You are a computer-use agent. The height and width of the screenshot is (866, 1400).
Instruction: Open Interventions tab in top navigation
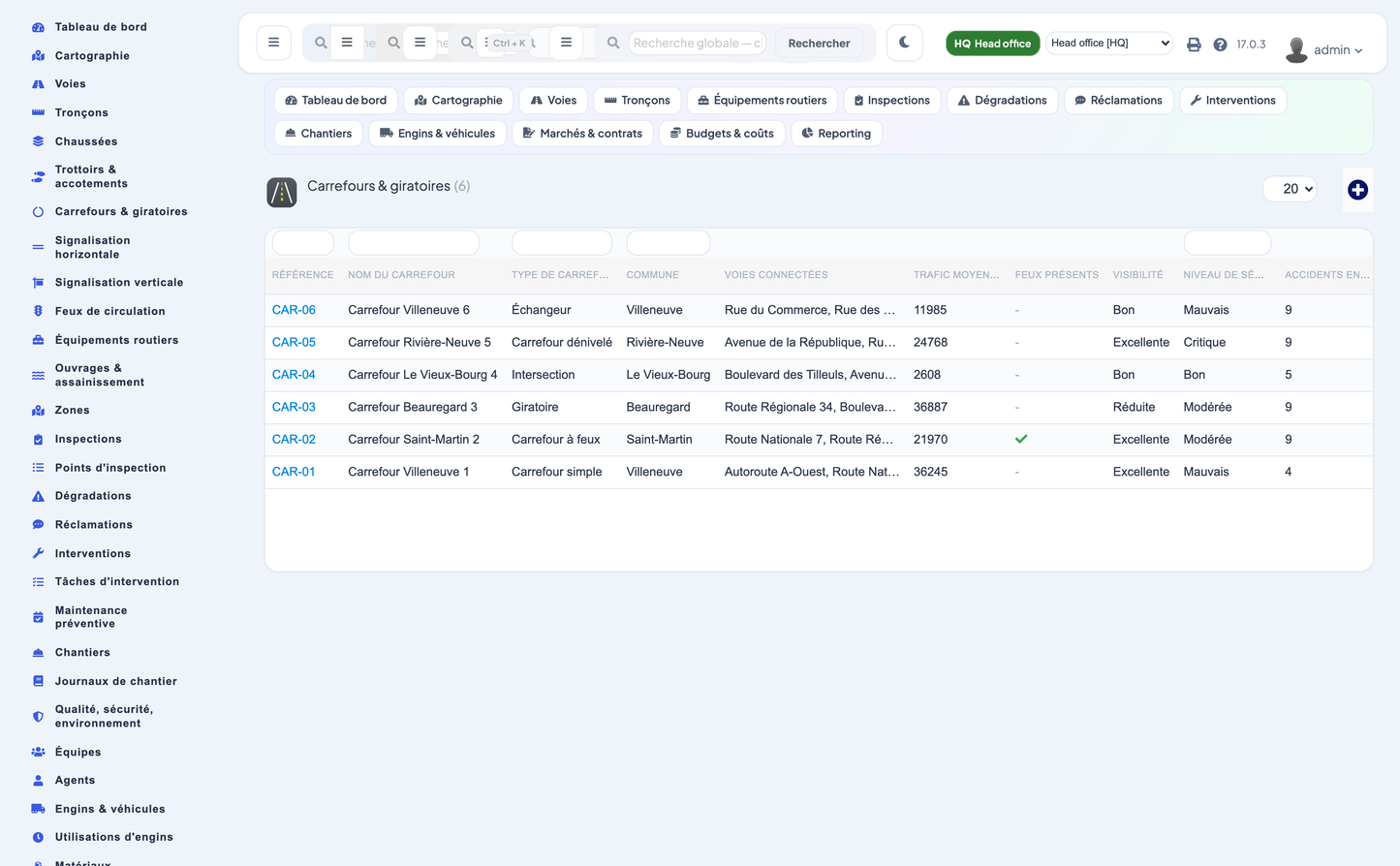[x=1232, y=101]
